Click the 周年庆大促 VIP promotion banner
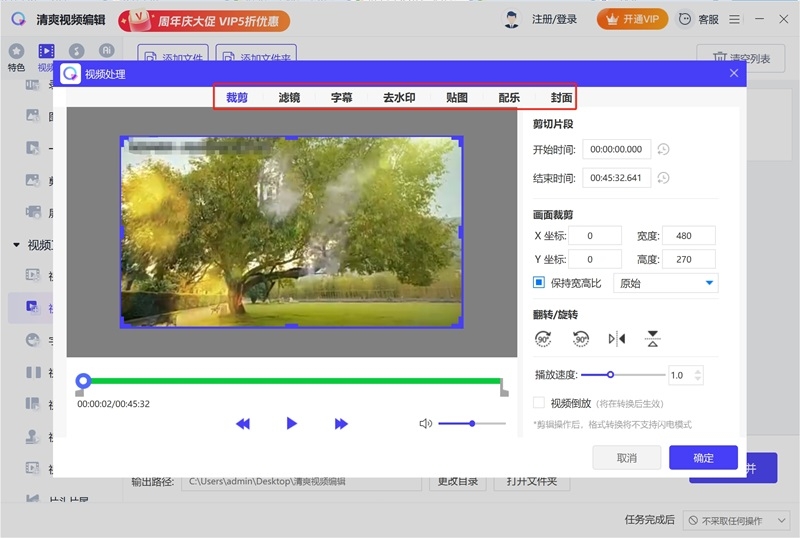This screenshot has height=538, width=800. coord(204,21)
